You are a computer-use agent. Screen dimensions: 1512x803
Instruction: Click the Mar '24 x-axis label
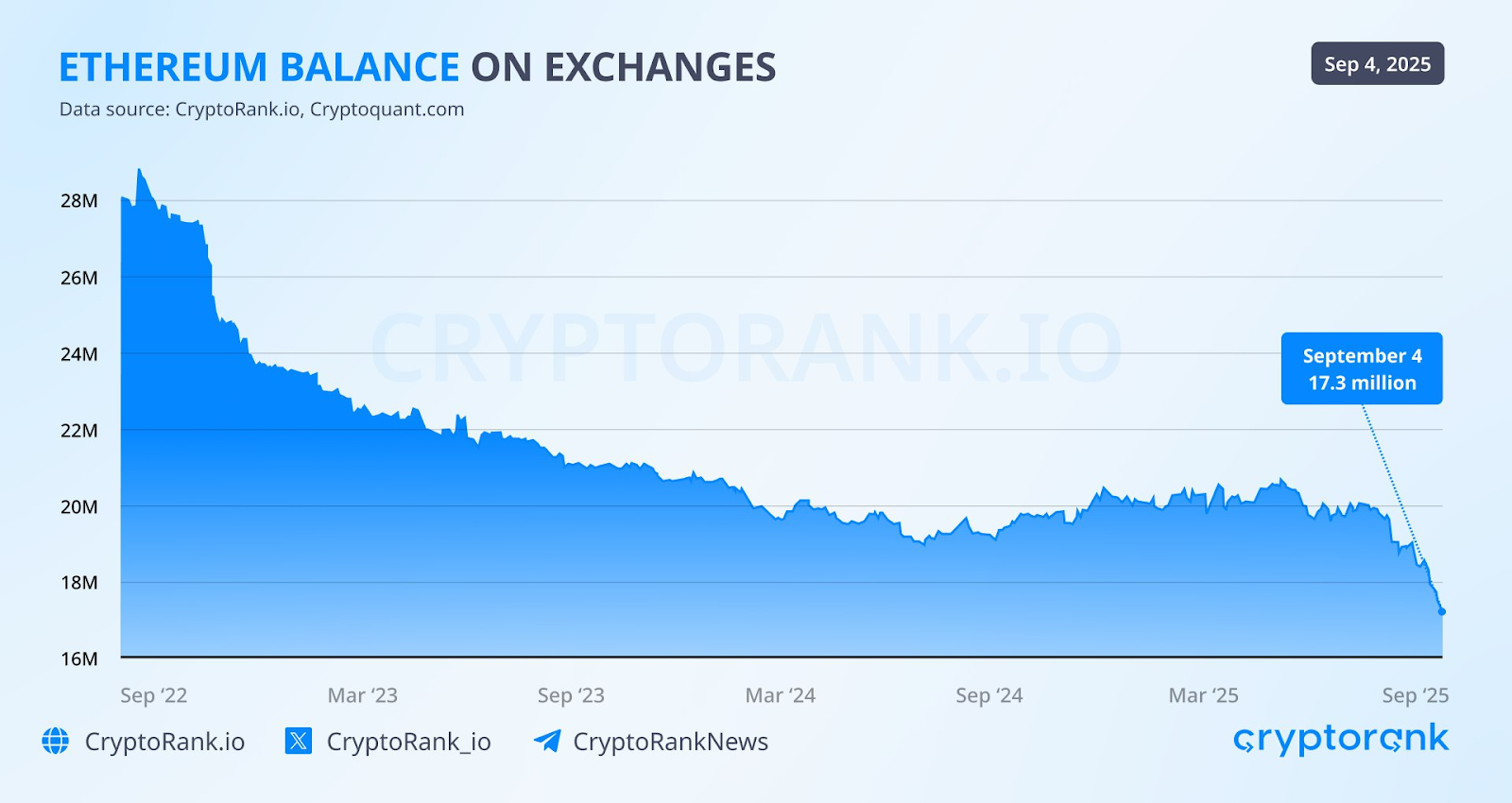[781, 696]
